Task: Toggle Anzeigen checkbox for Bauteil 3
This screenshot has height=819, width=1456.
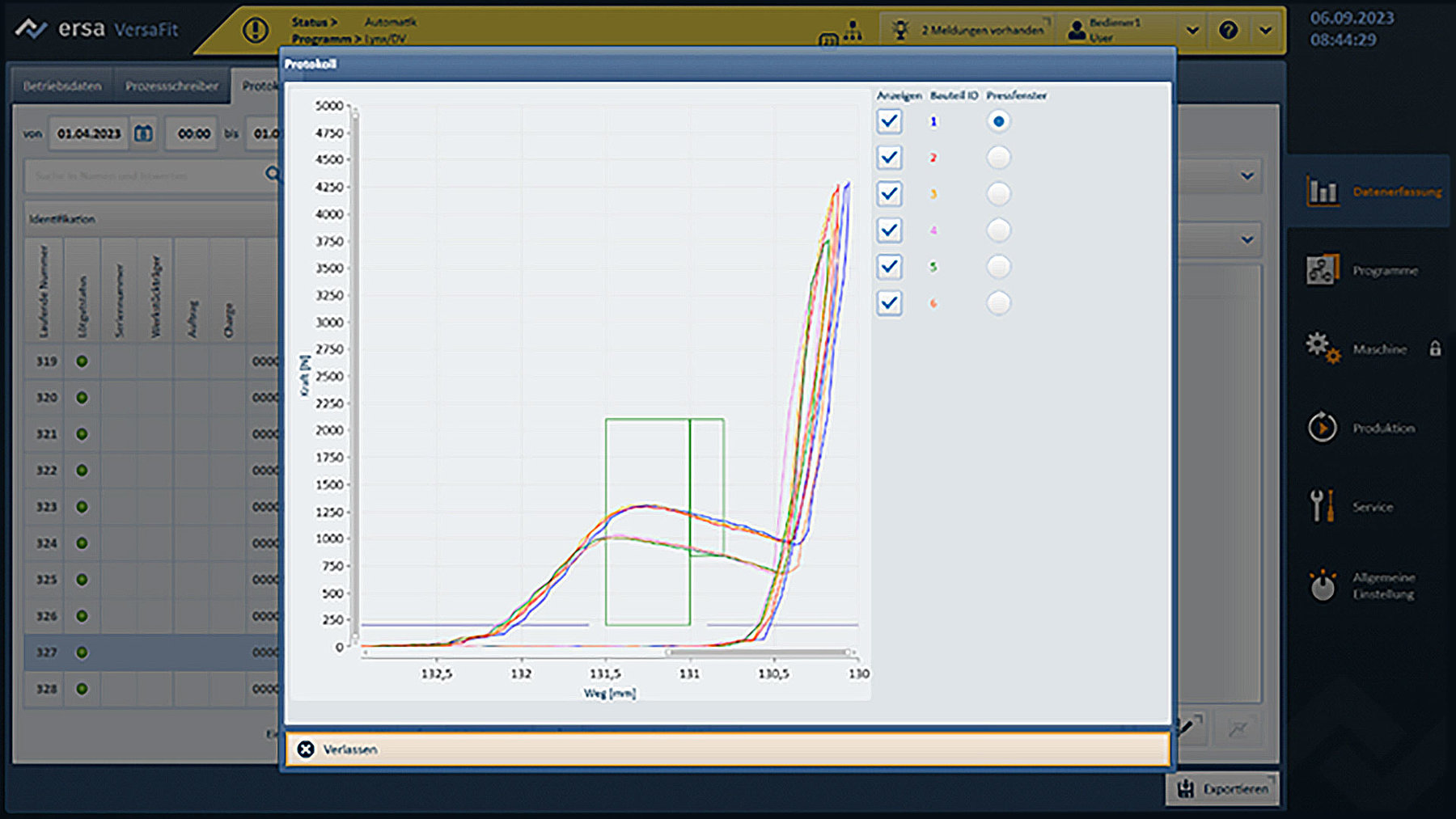Action: [x=889, y=194]
